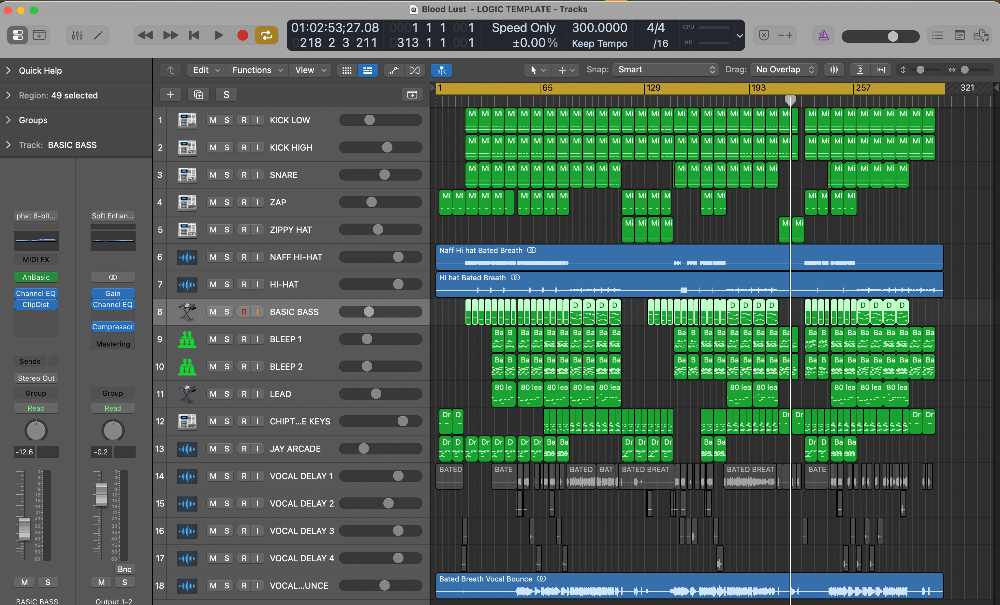The height and width of the screenshot is (605, 1000).
Task: Click the KICK LOW drum machine icon
Action: 187,120
